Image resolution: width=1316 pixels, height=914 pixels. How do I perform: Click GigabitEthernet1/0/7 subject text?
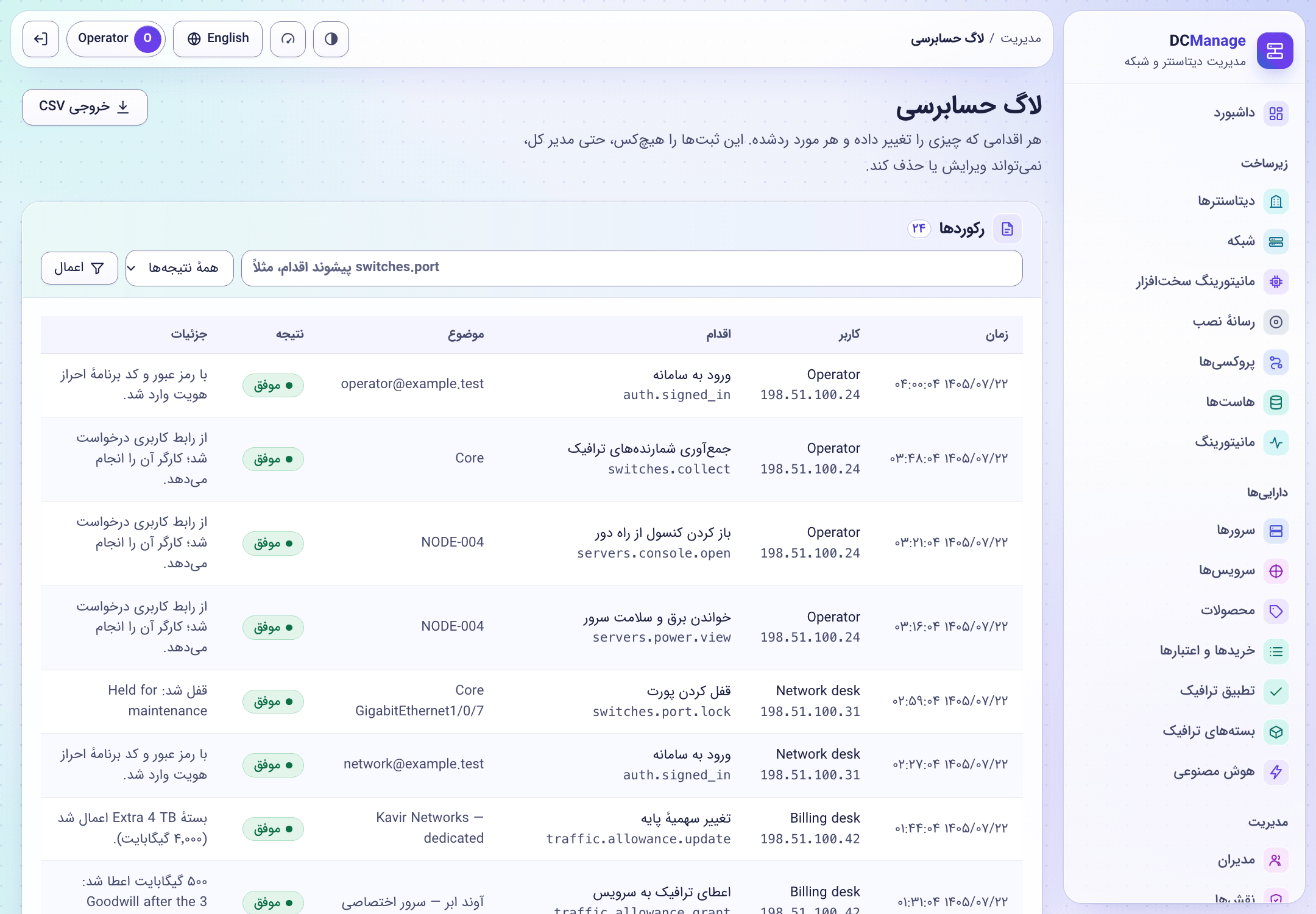[x=420, y=711]
